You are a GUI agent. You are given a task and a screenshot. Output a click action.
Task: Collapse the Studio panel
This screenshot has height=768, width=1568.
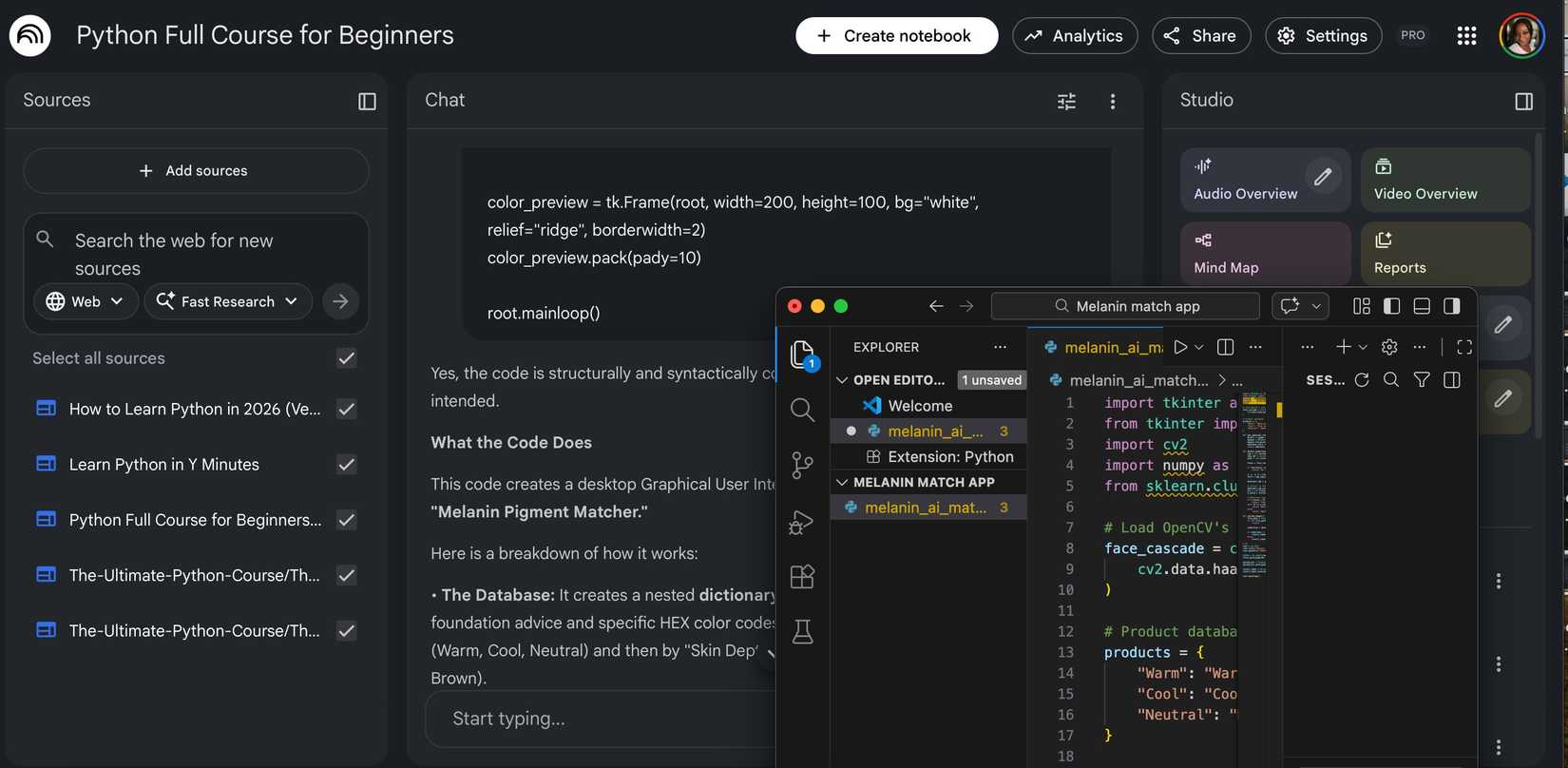[1524, 101]
